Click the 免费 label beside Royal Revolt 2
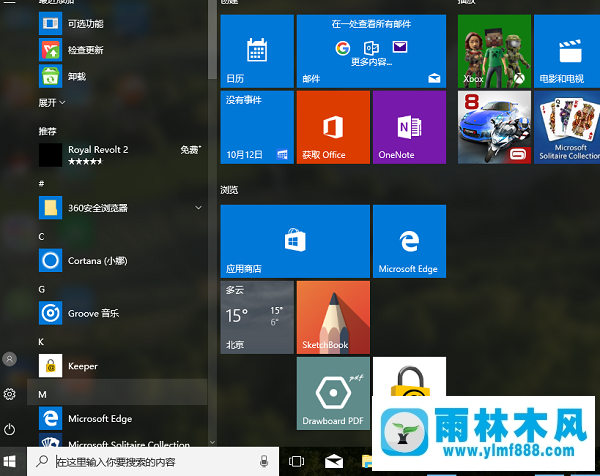Viewport: 600px width, 476px height. [190, 150]
